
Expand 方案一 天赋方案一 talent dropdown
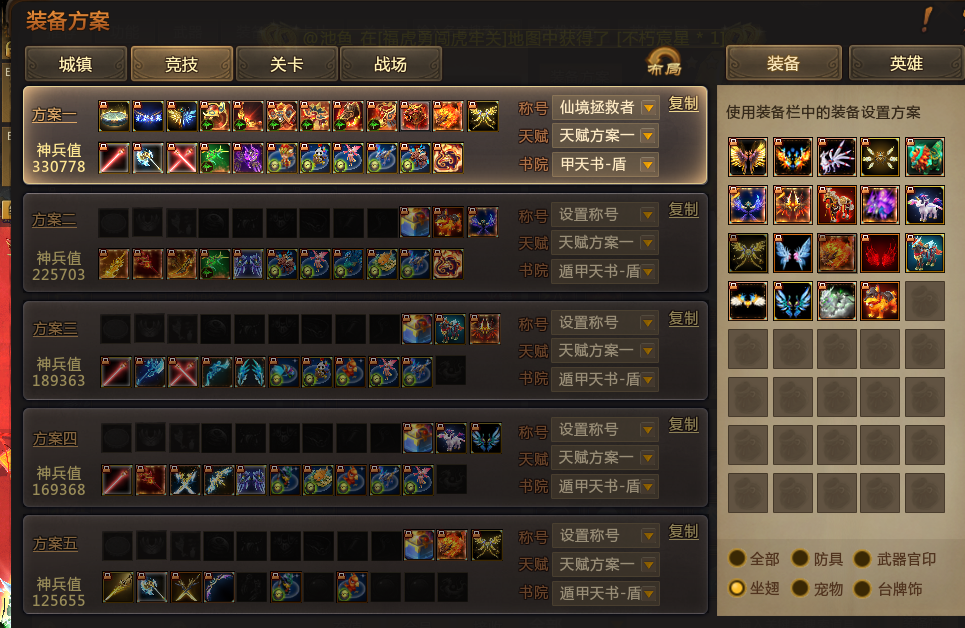click(606, 135)
